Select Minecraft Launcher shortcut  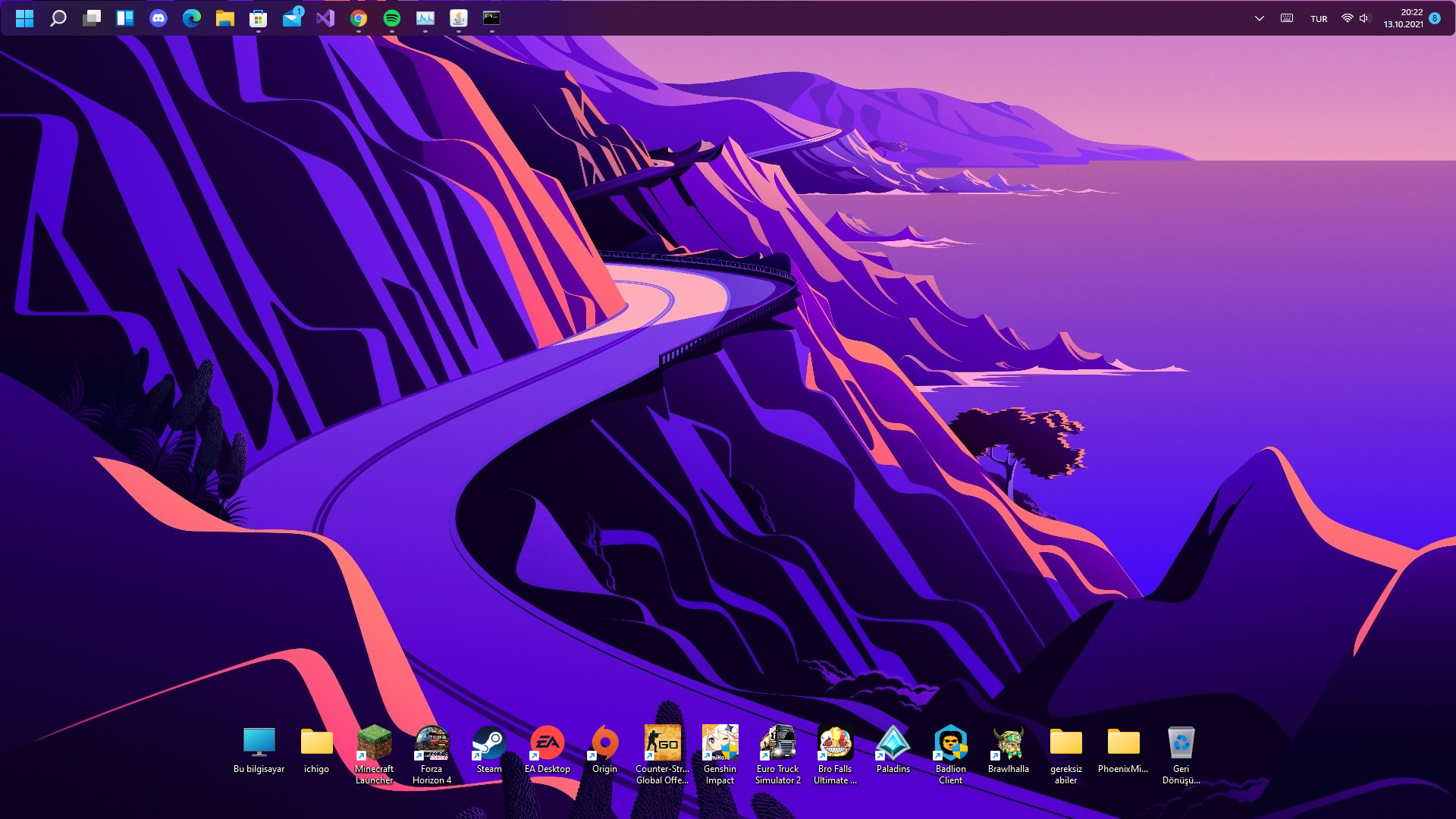pos(374,755)
